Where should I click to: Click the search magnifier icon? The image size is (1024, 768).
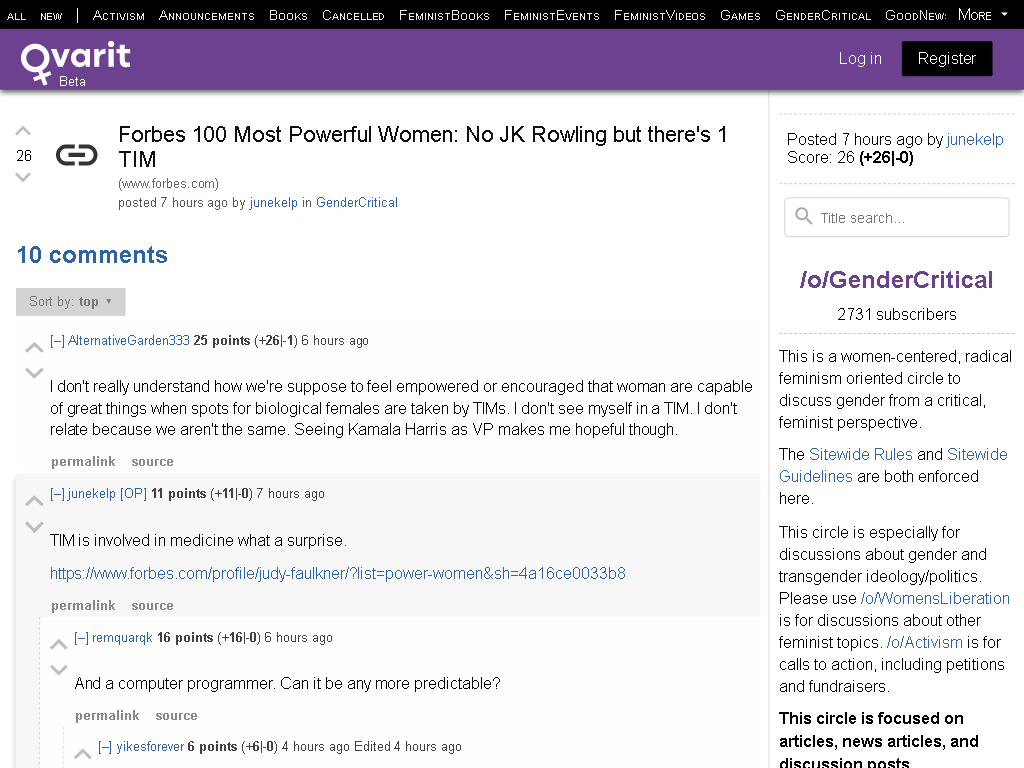click(x=803, y=216)
